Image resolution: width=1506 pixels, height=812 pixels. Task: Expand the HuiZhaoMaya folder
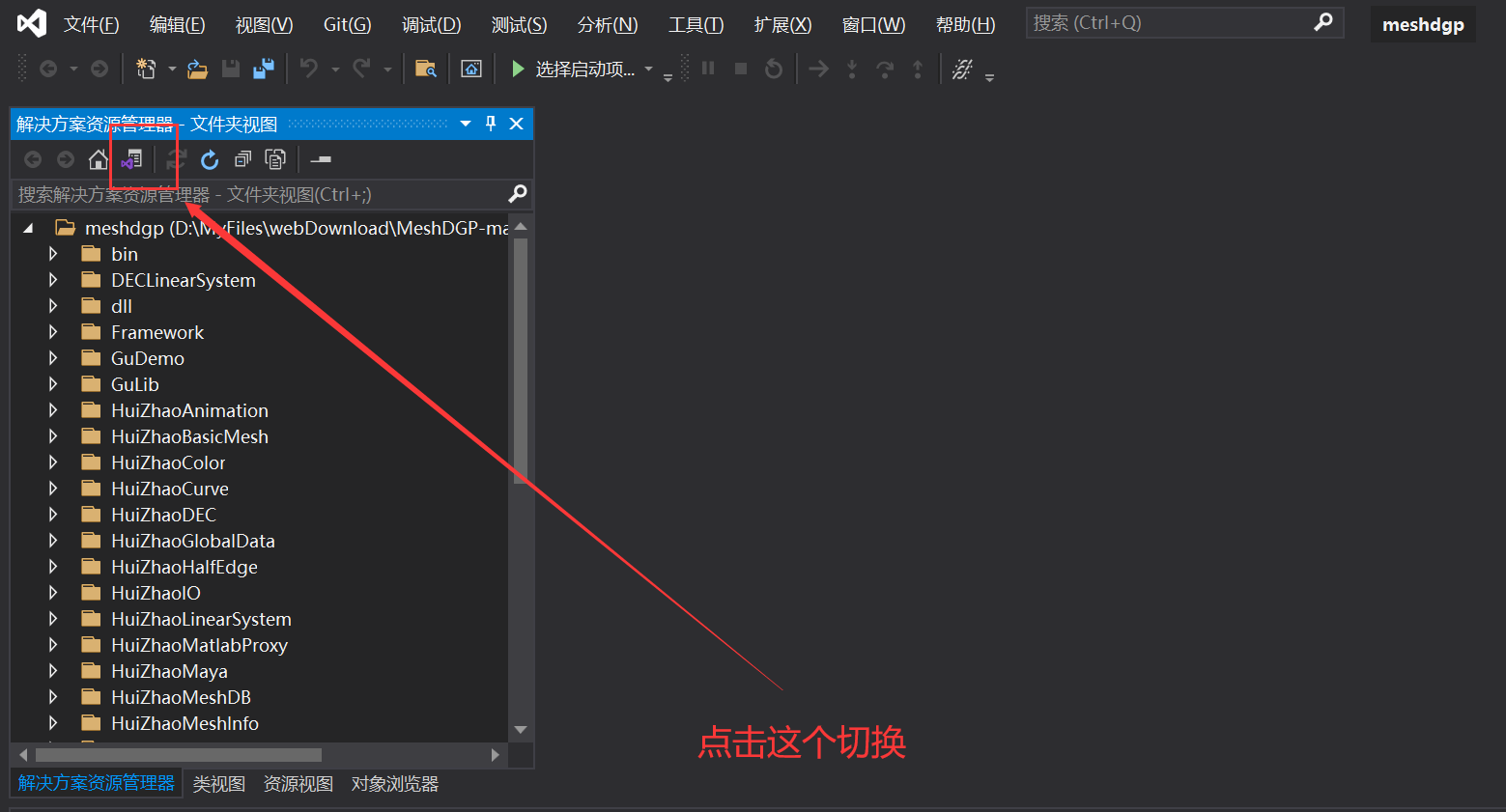pyautogui.click(x=53, y=671)
